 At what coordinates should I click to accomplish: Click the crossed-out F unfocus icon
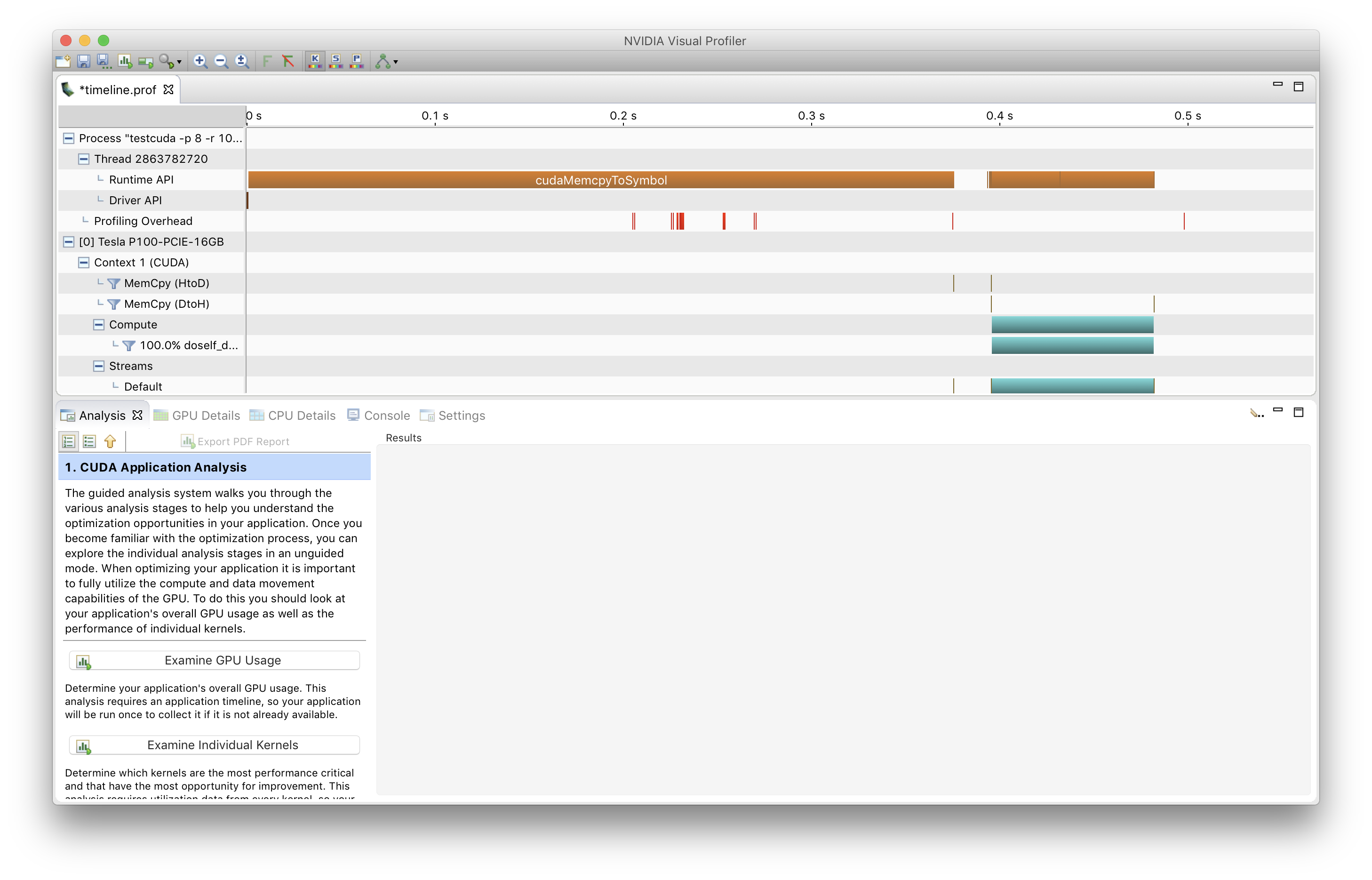point(288,61)
